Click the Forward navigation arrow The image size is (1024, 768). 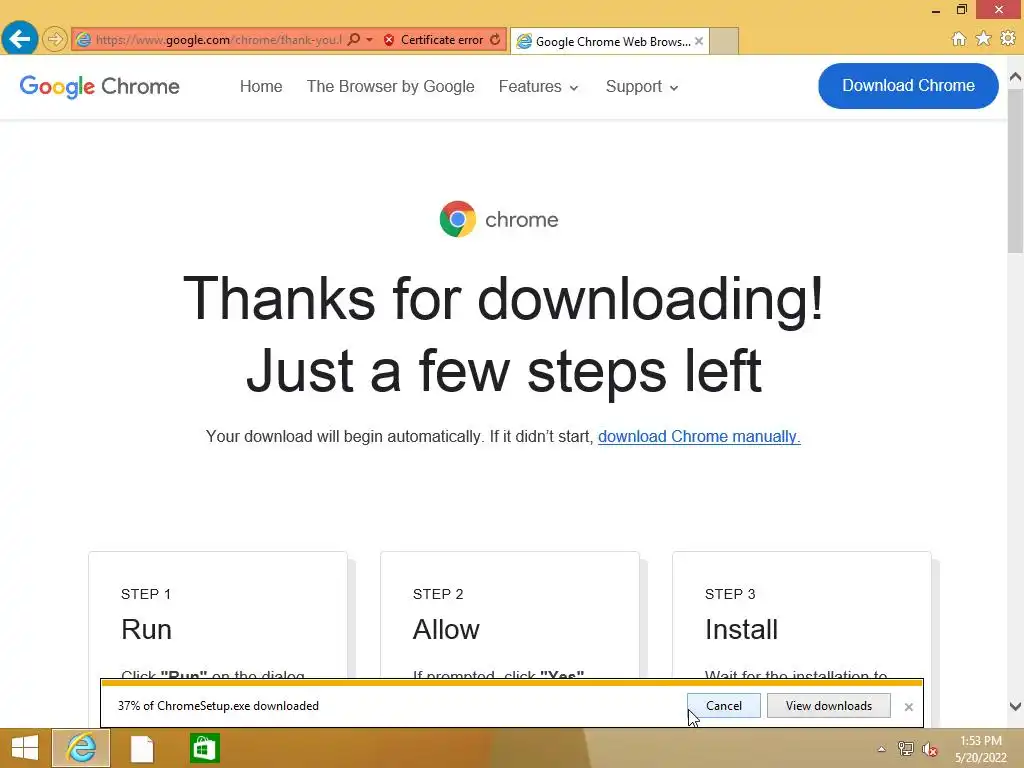coord(55,39)
